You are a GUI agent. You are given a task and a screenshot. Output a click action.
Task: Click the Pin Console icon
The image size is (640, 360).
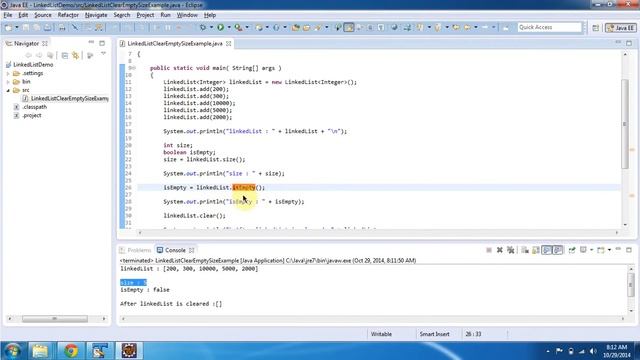(572, 250)
